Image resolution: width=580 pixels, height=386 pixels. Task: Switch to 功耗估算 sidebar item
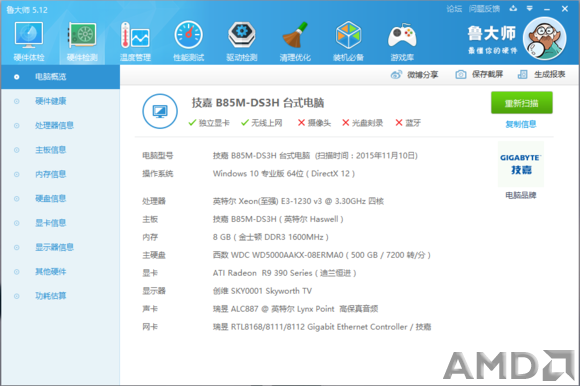(x=51, y=296)
